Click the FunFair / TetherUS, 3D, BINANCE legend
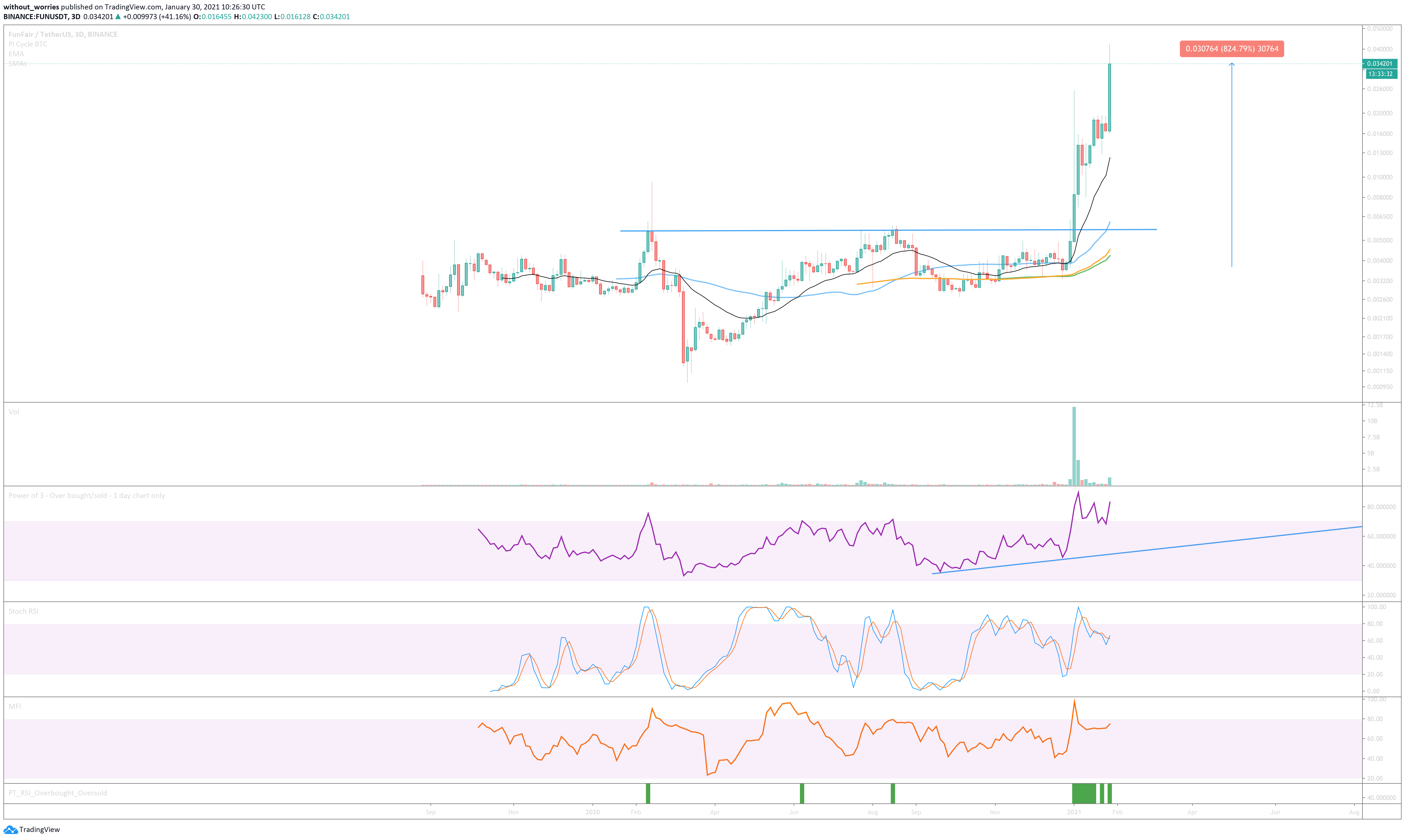The width and height of the screenshot is (1405, 840). point(63,35)
